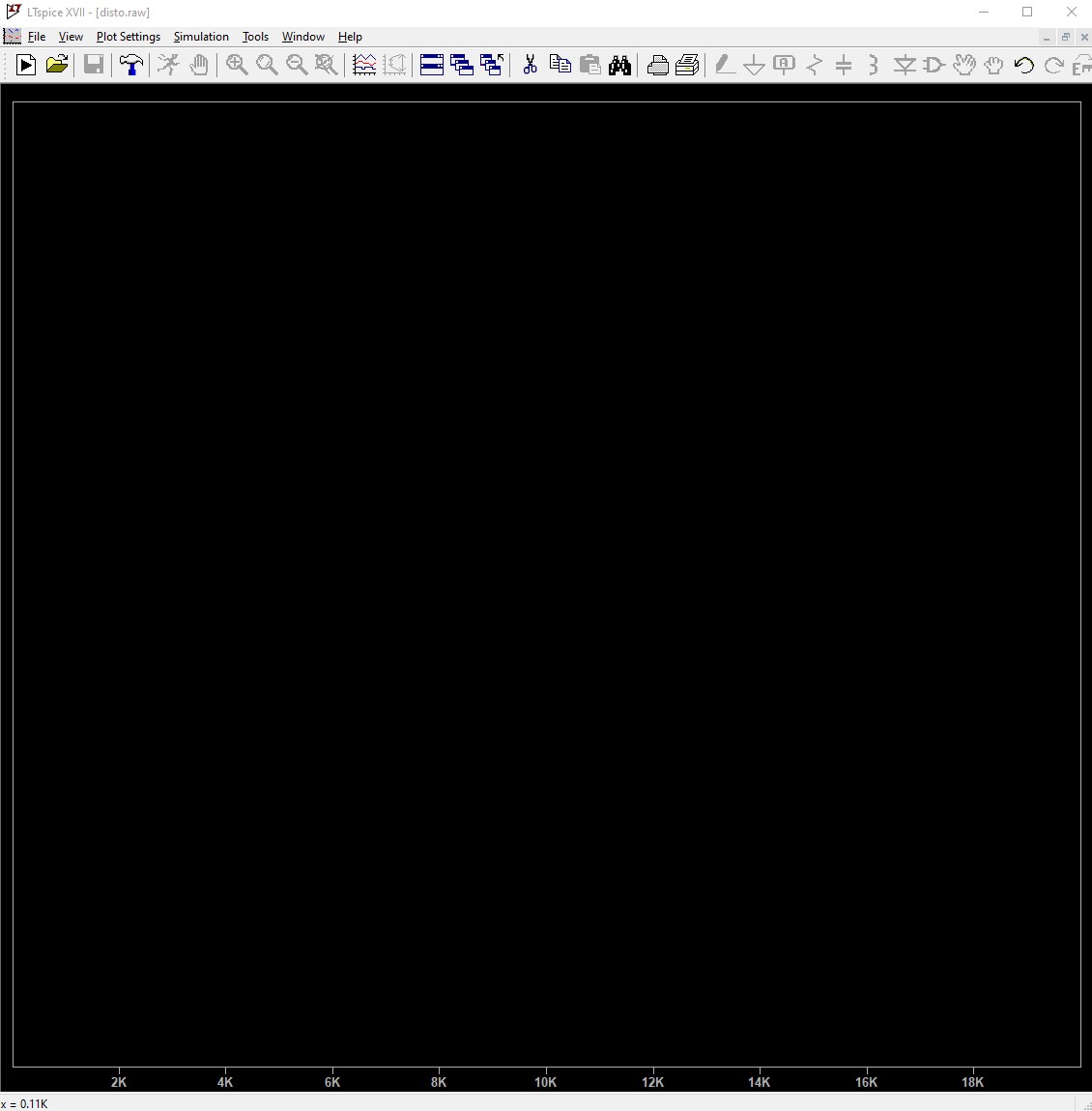Viewport: 1092px width, 1111px height.
Task: Click the 14K axis label
Action: click(759, 1082)
